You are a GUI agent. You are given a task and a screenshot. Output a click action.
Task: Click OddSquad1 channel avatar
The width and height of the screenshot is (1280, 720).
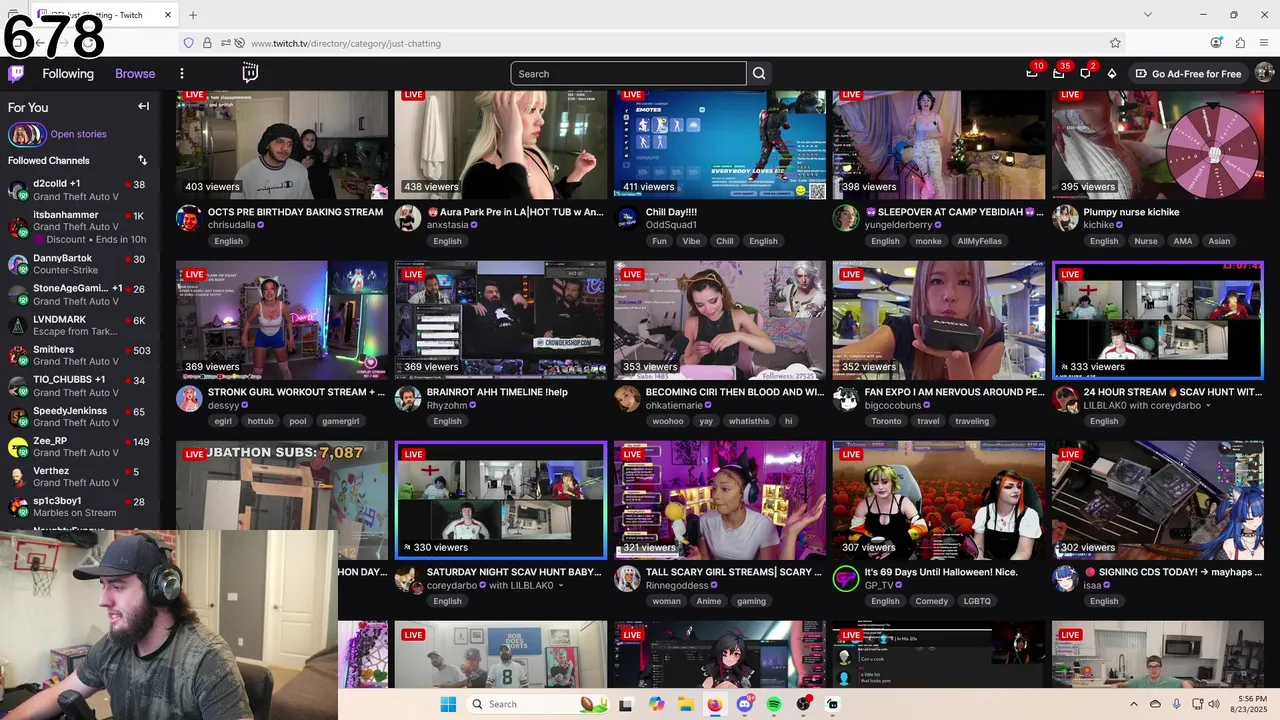(627, 218)
